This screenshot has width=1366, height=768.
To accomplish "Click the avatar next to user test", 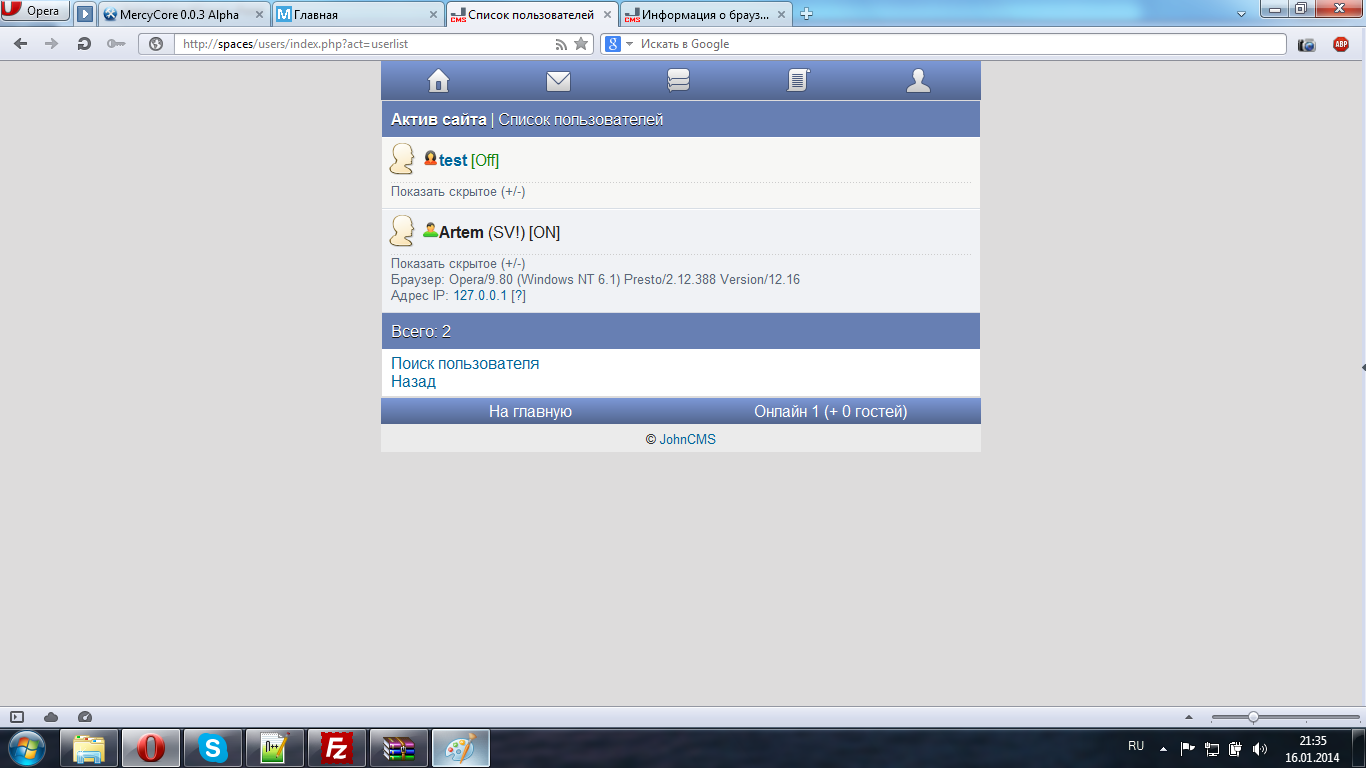I will pos(402,159).
